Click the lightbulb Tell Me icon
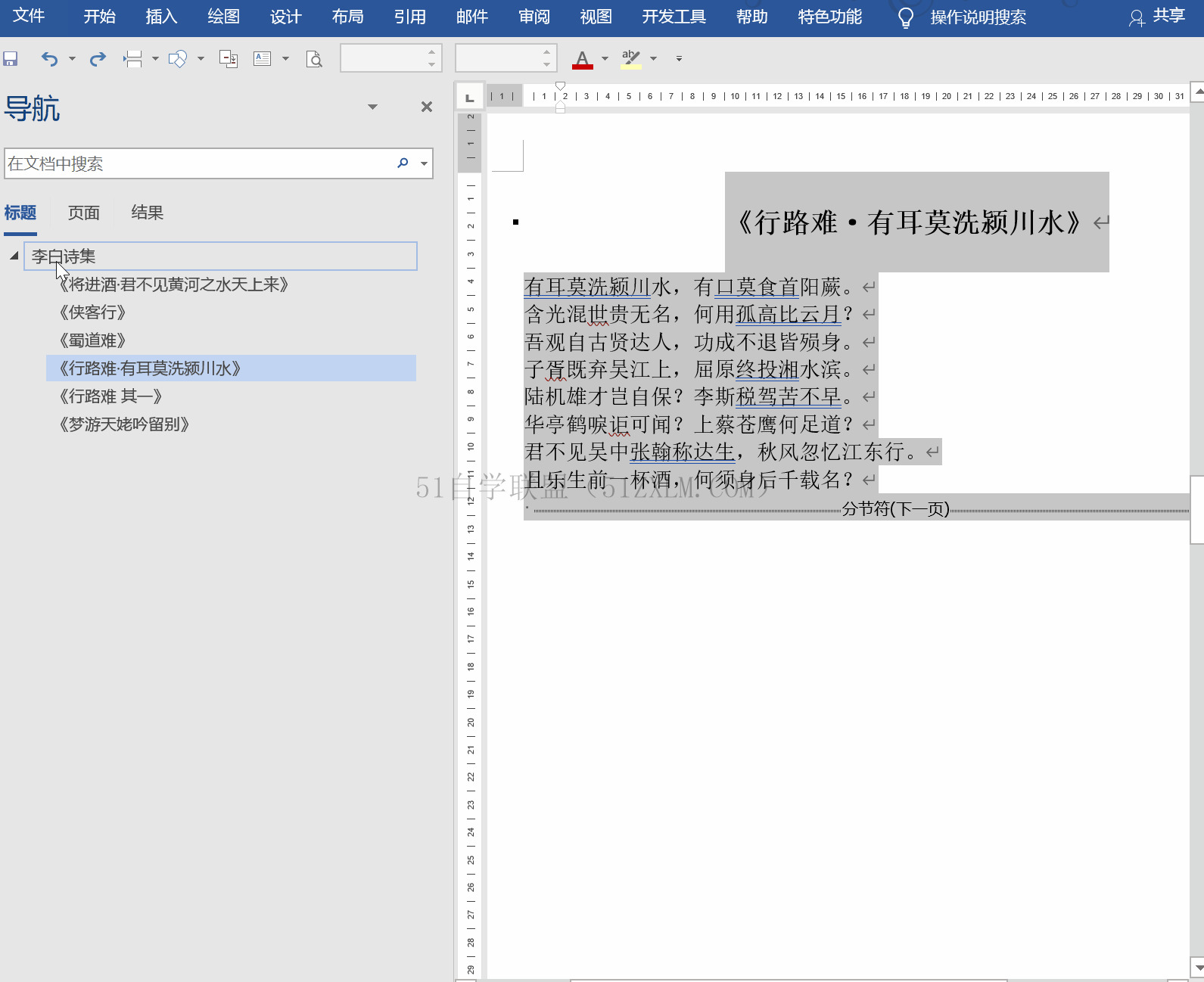Screen dimensions: 1204x982 tap(905, 17)
